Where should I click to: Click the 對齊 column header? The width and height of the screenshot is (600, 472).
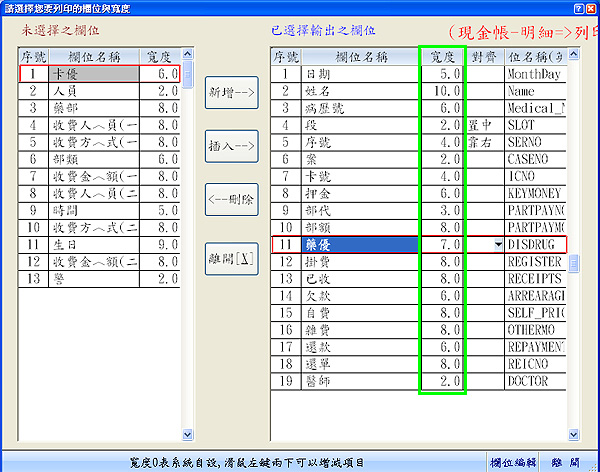484,57
